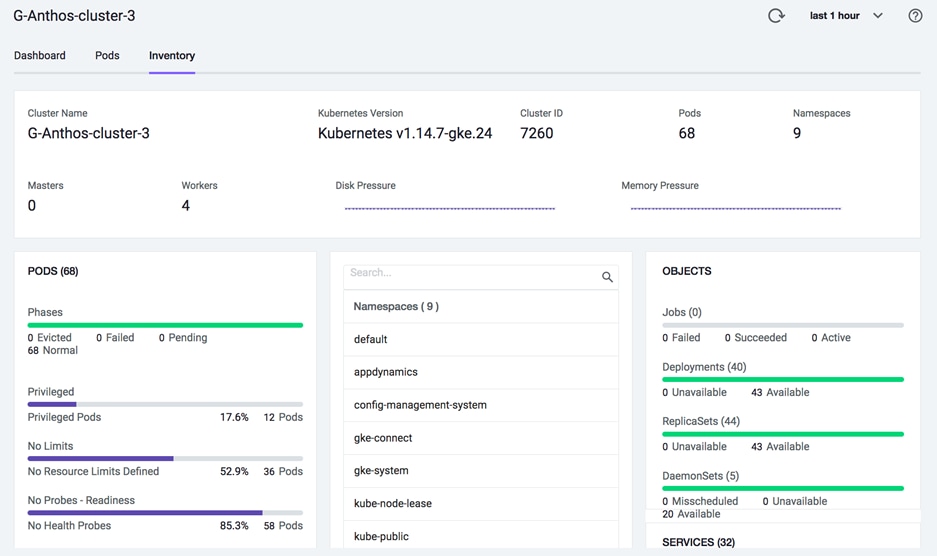
Task: Select the gke-system namespace
Action: pos(480,471)
